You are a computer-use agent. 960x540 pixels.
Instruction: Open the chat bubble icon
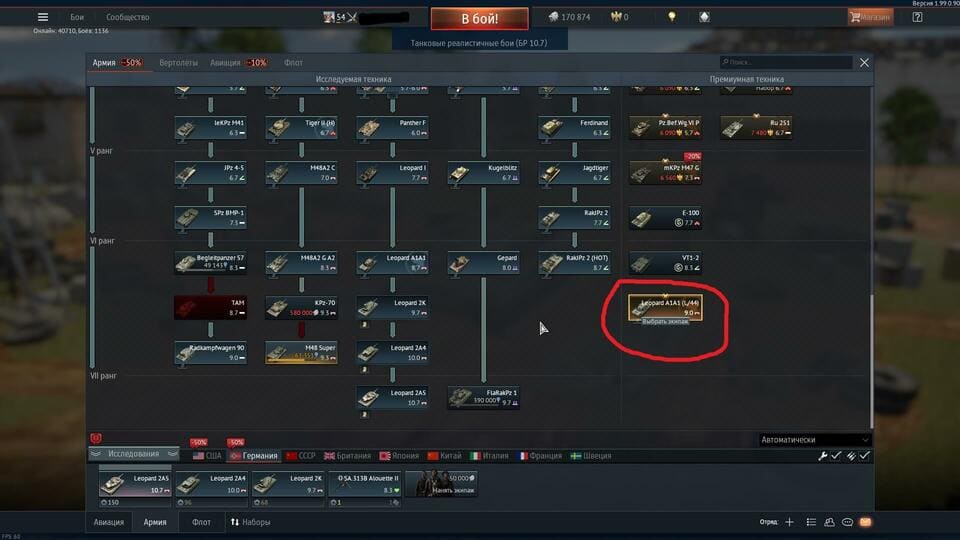click(x=847, y=522)
